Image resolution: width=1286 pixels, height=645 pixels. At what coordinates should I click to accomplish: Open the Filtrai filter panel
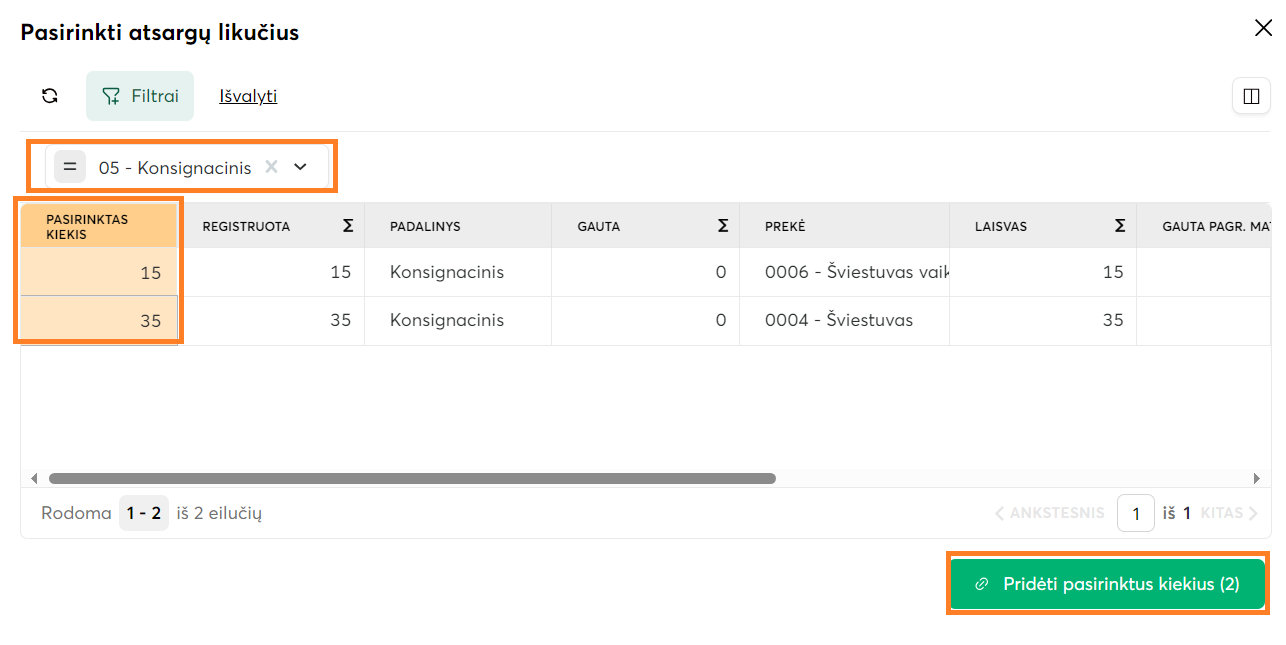140,96
